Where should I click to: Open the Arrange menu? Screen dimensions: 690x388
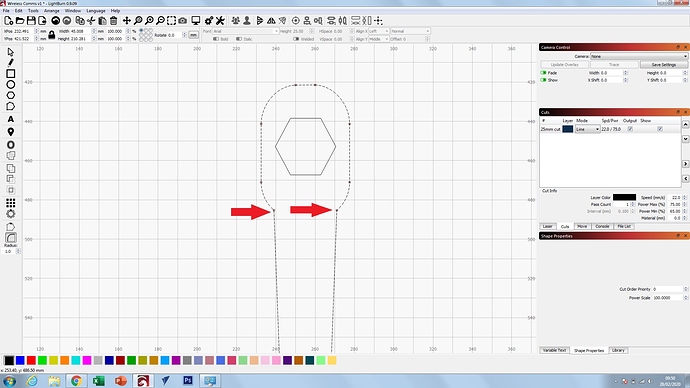click(x=51, y=11)
